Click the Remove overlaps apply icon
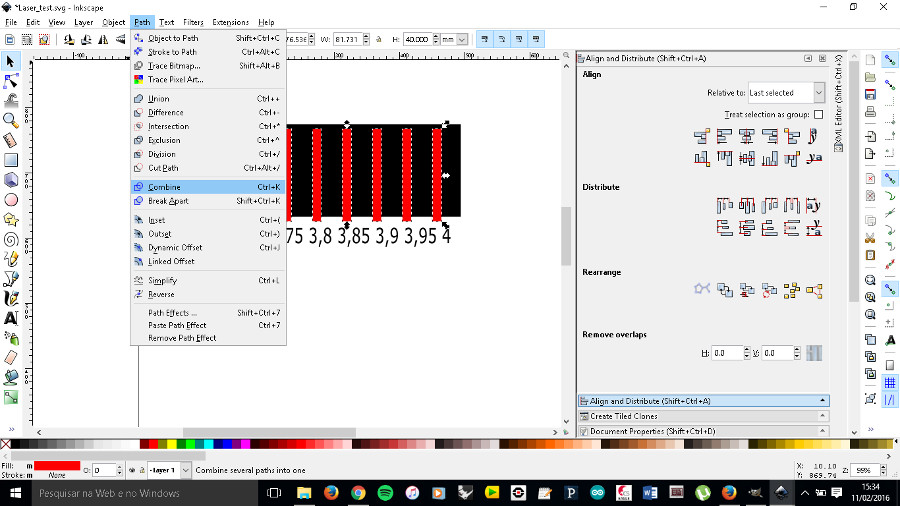 click(x=814, y=353)
